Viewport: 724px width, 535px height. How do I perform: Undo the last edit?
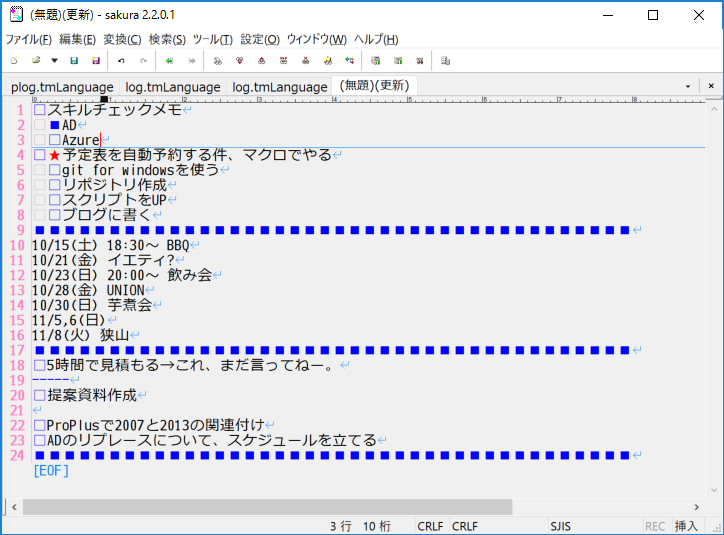point(121,60)
